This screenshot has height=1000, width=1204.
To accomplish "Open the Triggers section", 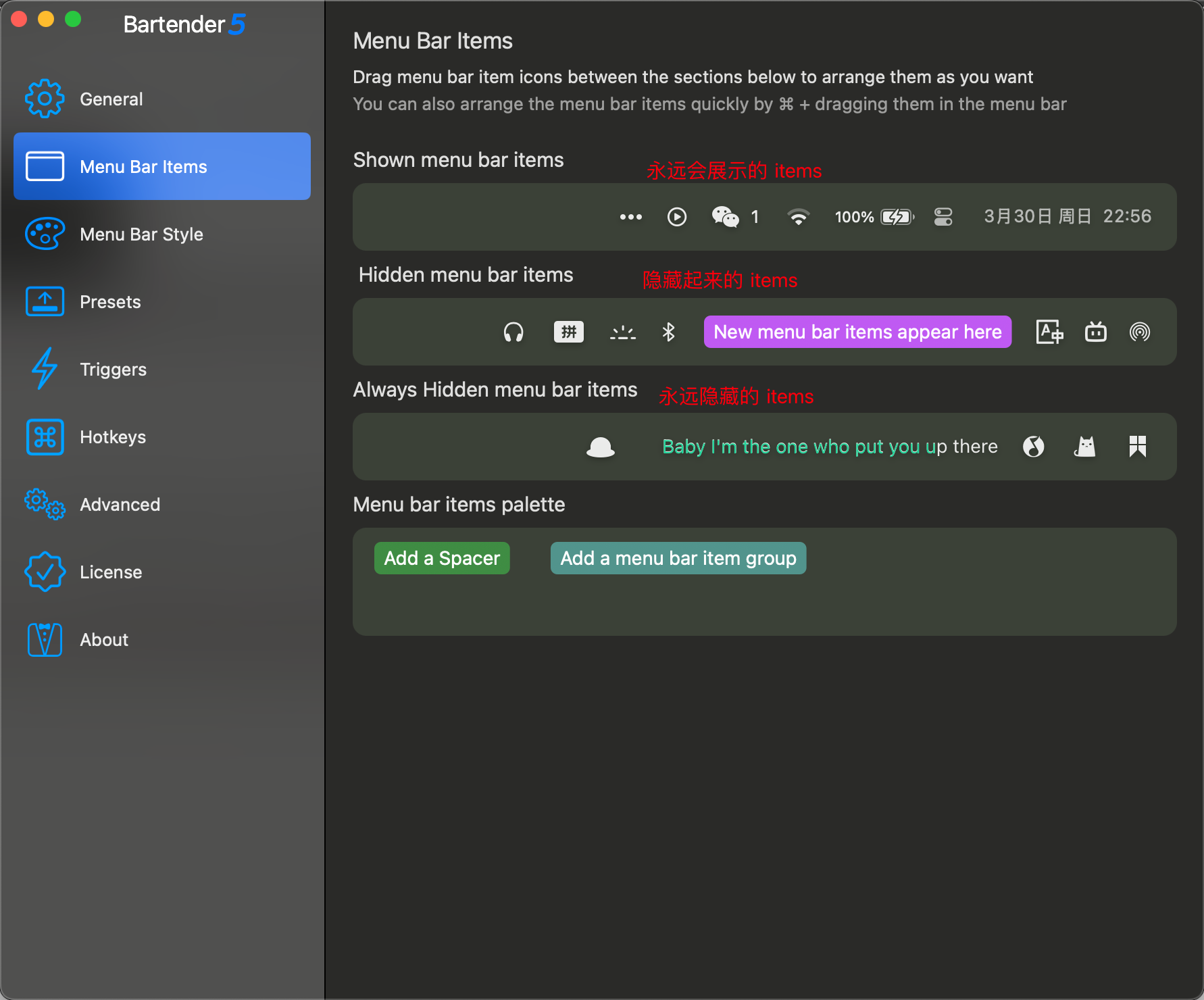I will pos(162,369).
